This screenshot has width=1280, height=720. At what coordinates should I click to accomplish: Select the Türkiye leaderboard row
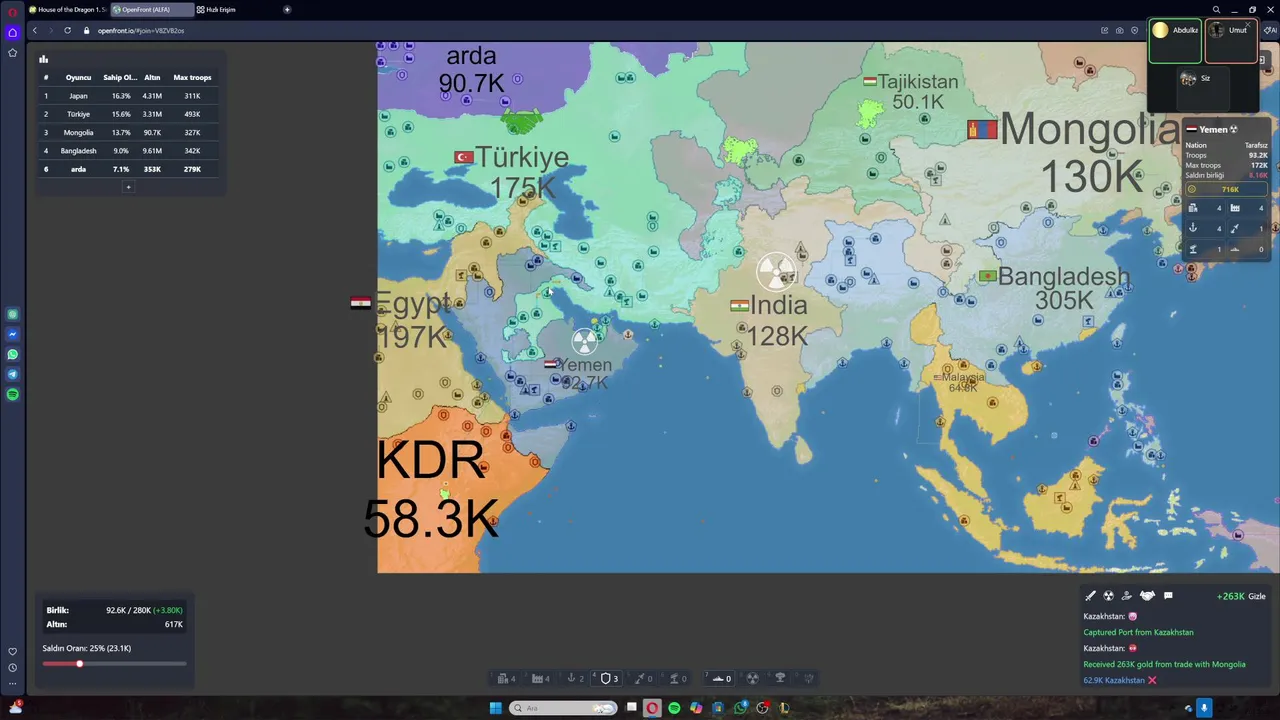[128, 114]
